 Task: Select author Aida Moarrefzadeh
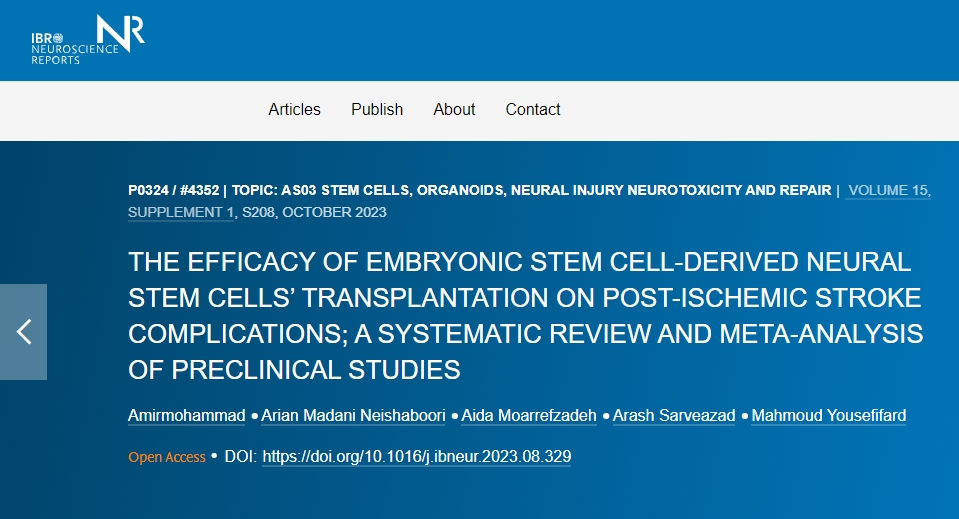pos(530,415)
